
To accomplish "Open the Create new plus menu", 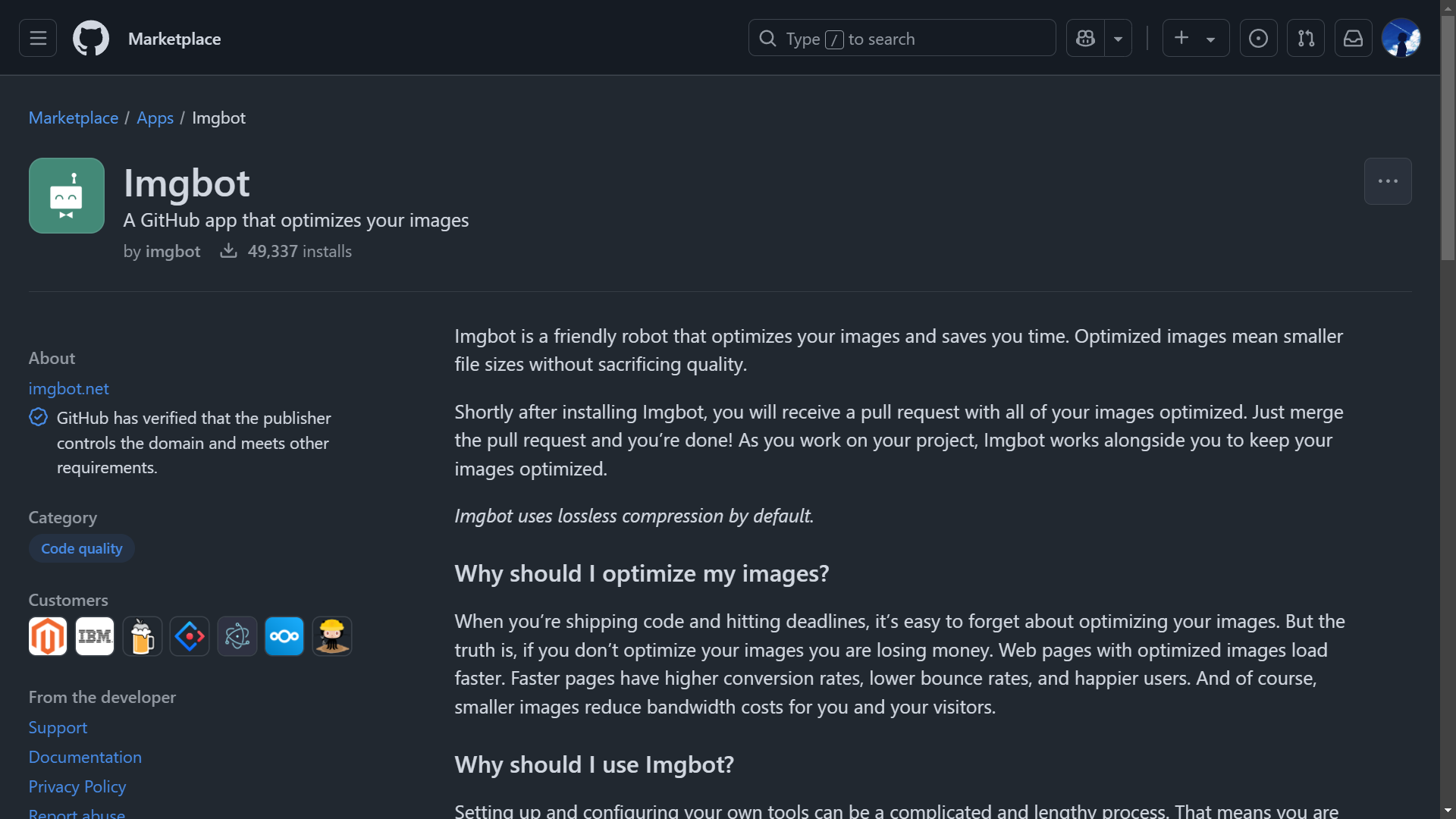I will 1195,38.
